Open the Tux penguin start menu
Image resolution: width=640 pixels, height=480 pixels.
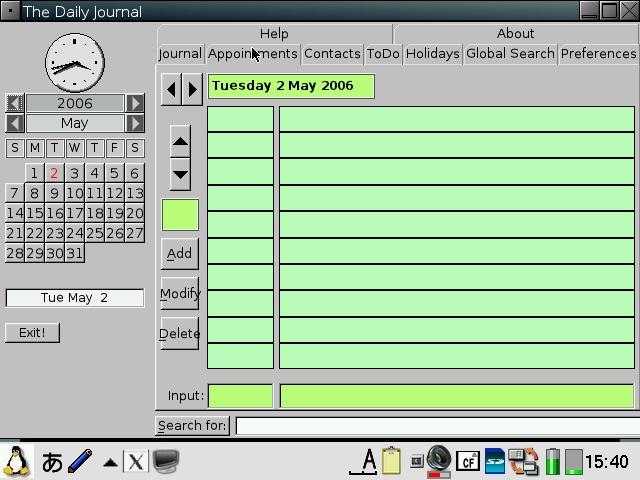tap(17, 461)
